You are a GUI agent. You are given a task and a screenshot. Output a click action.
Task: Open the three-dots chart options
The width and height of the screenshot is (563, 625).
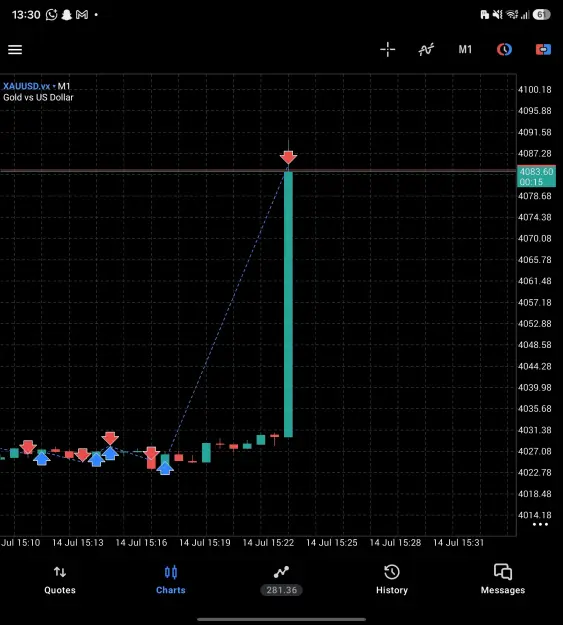(x=540, y=525)
